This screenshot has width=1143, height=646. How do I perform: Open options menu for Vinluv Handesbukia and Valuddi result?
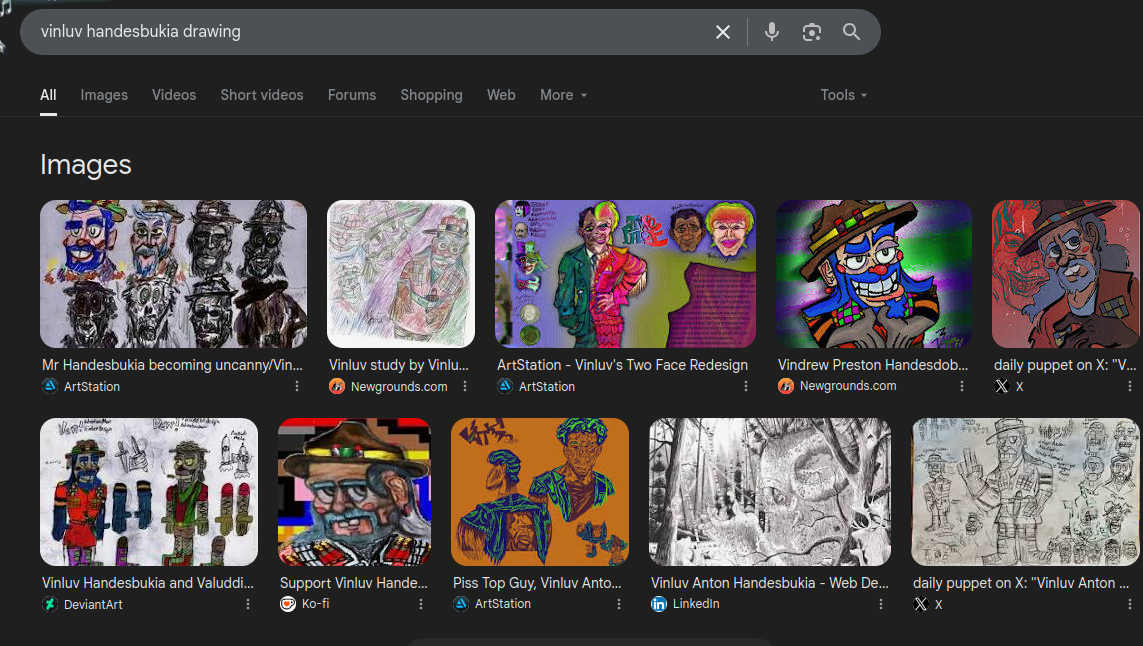point(248,604)
